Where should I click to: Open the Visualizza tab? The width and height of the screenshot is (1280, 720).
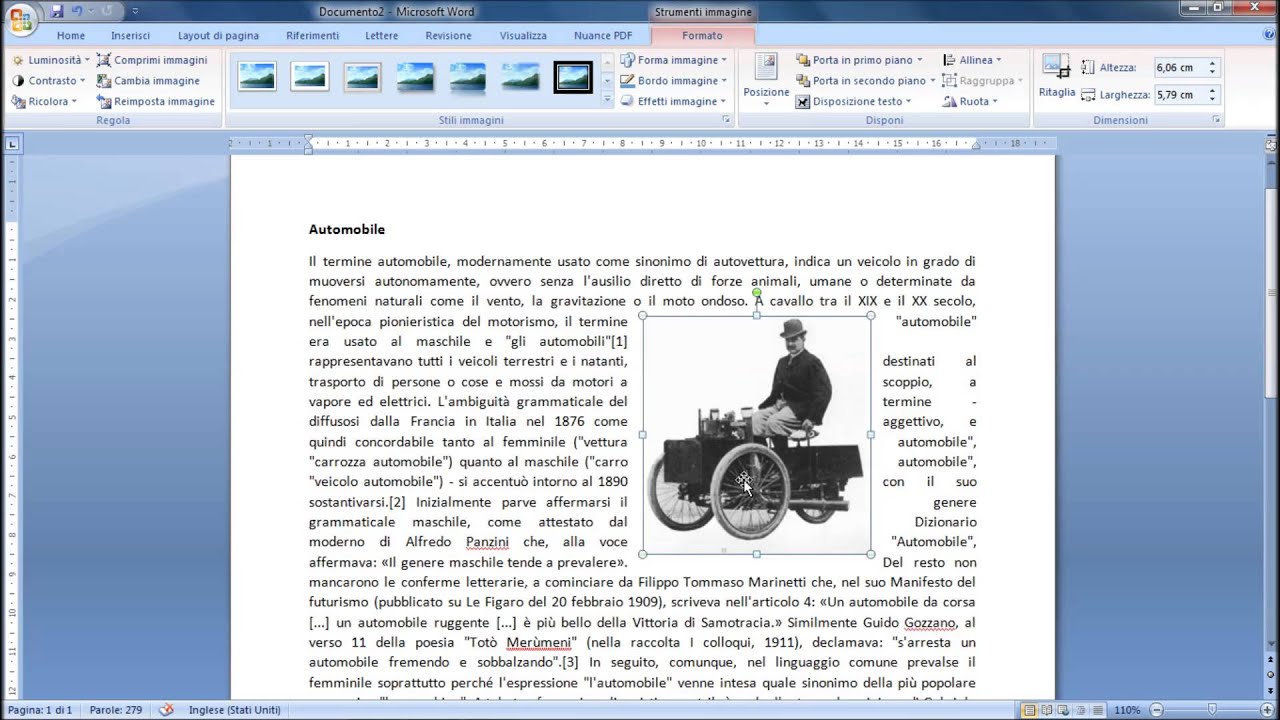coord(523,35)
